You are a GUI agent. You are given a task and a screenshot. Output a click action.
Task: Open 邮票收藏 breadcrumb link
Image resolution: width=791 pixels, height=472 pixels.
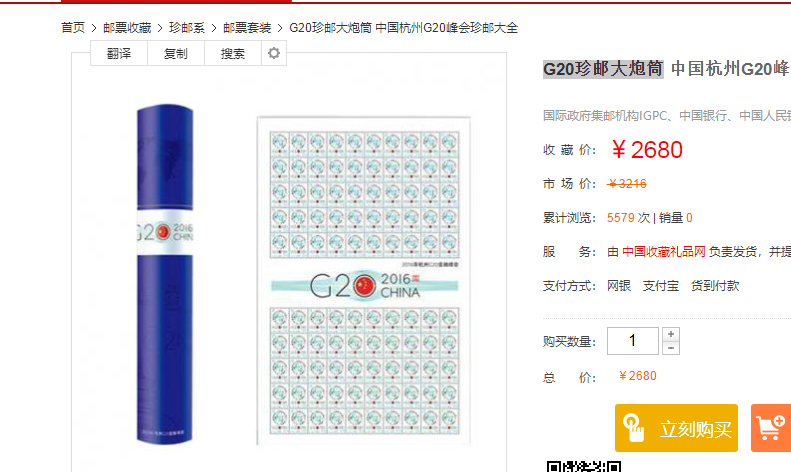[x=127, y=28]
